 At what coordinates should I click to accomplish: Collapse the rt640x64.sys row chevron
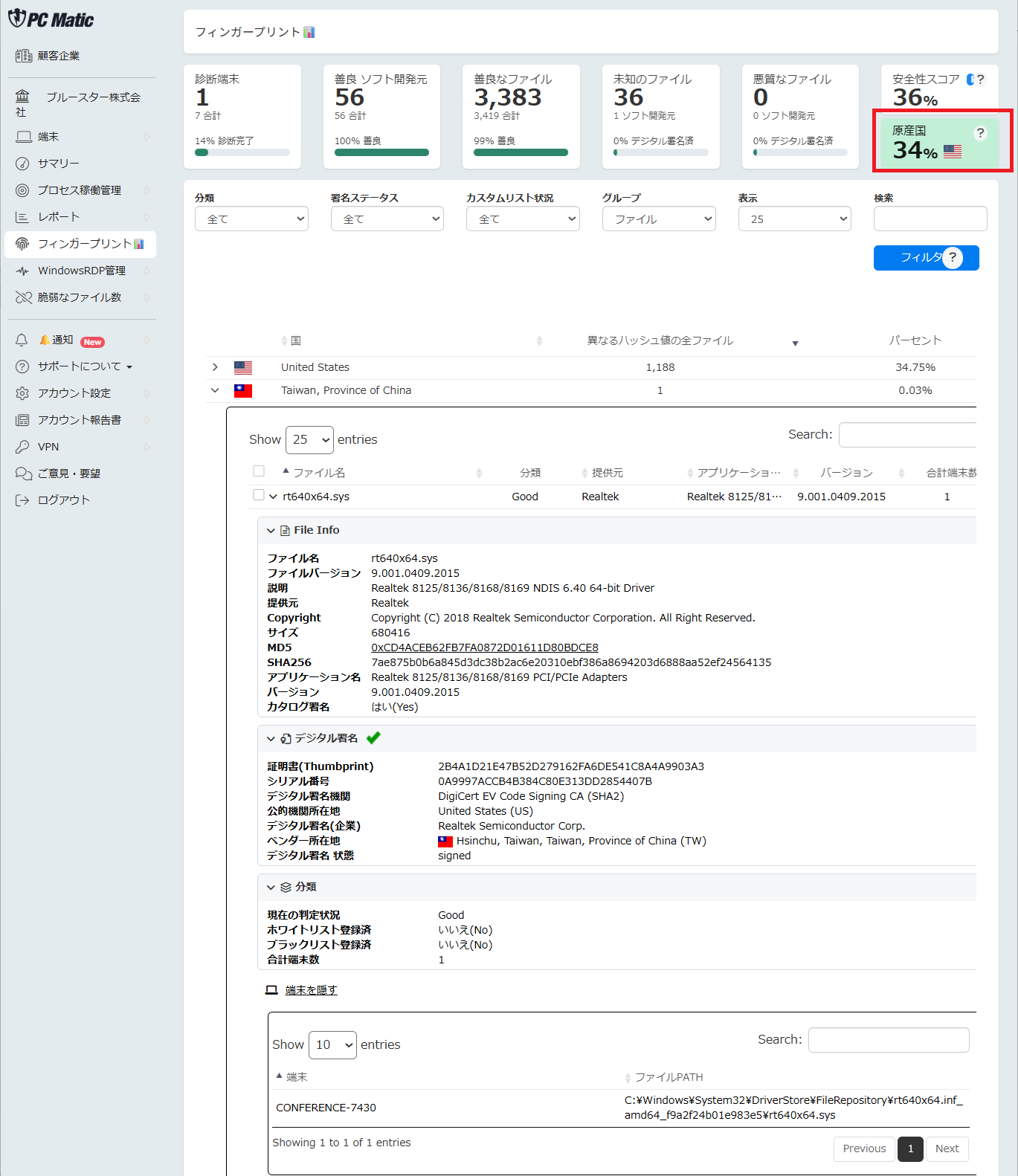point(273,497)
